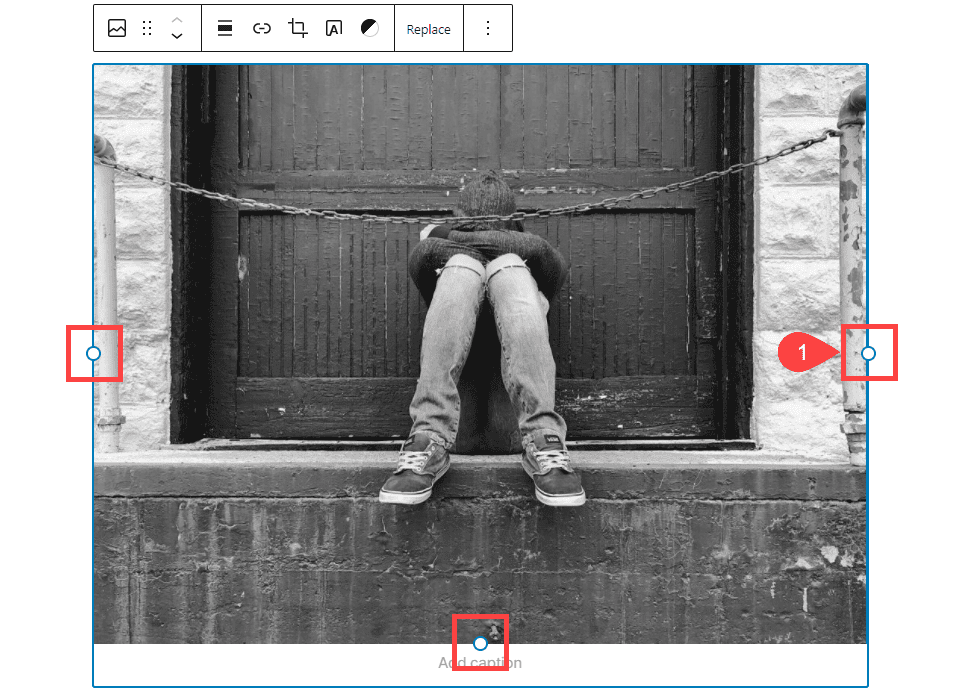This screenshot has height=697, width=960.
Task: Move the image block up with the up chevron
Action: click(x=177, y=21)
